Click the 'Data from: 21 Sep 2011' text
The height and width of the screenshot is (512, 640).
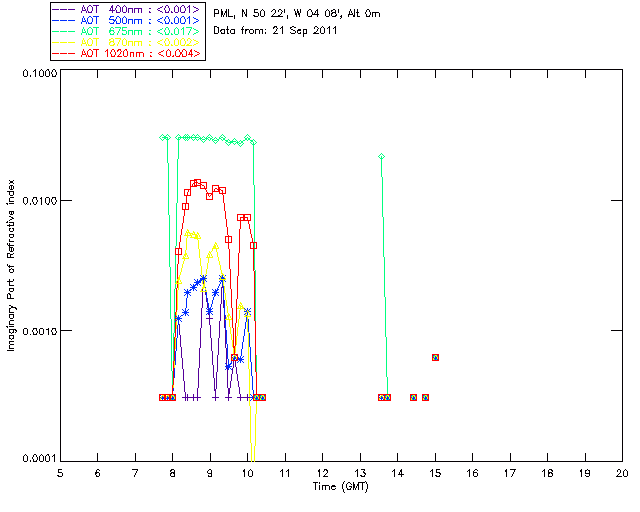click(x=275, y=31)
